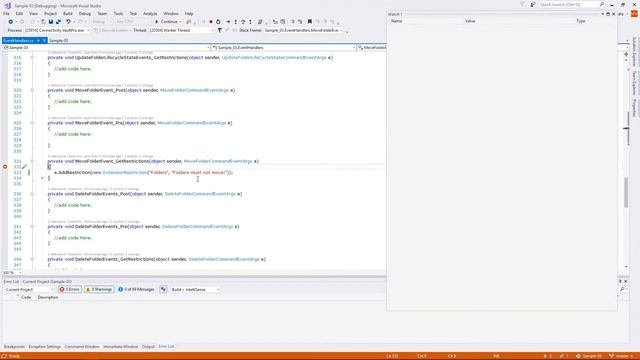The height and width of the screenshot is (360, 640).
Task: Click the bookmark icon in toolbar
Action: (310, 22)
